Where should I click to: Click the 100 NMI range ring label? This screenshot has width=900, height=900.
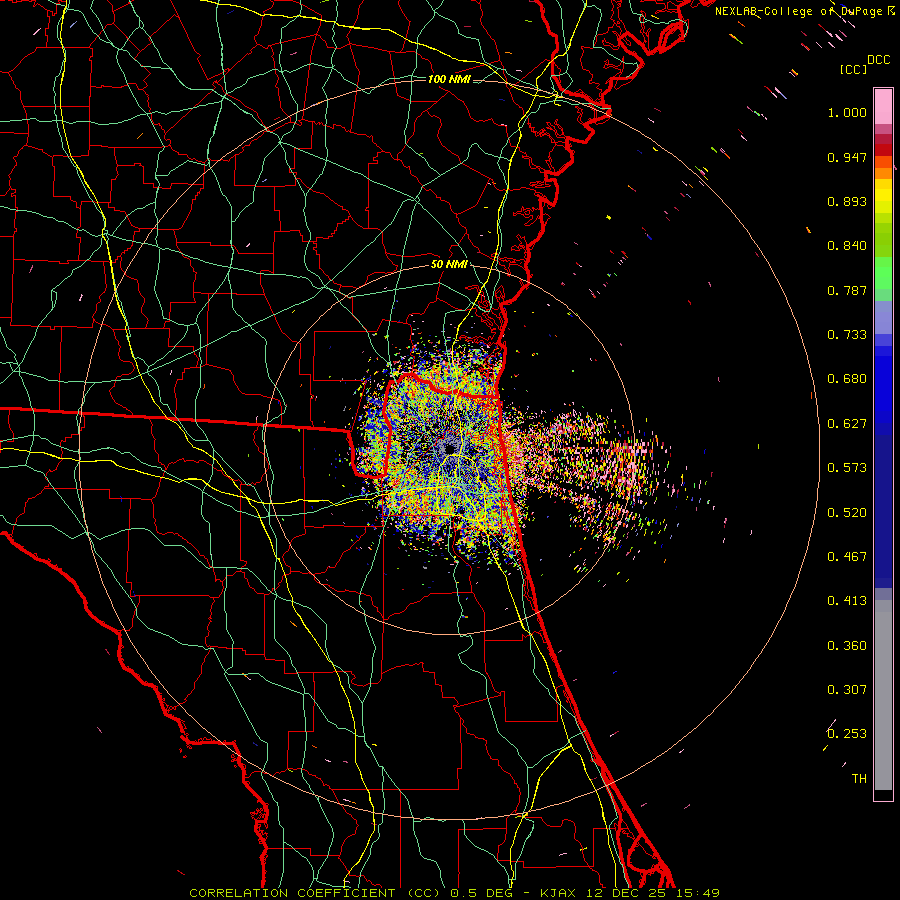(449, 79)
